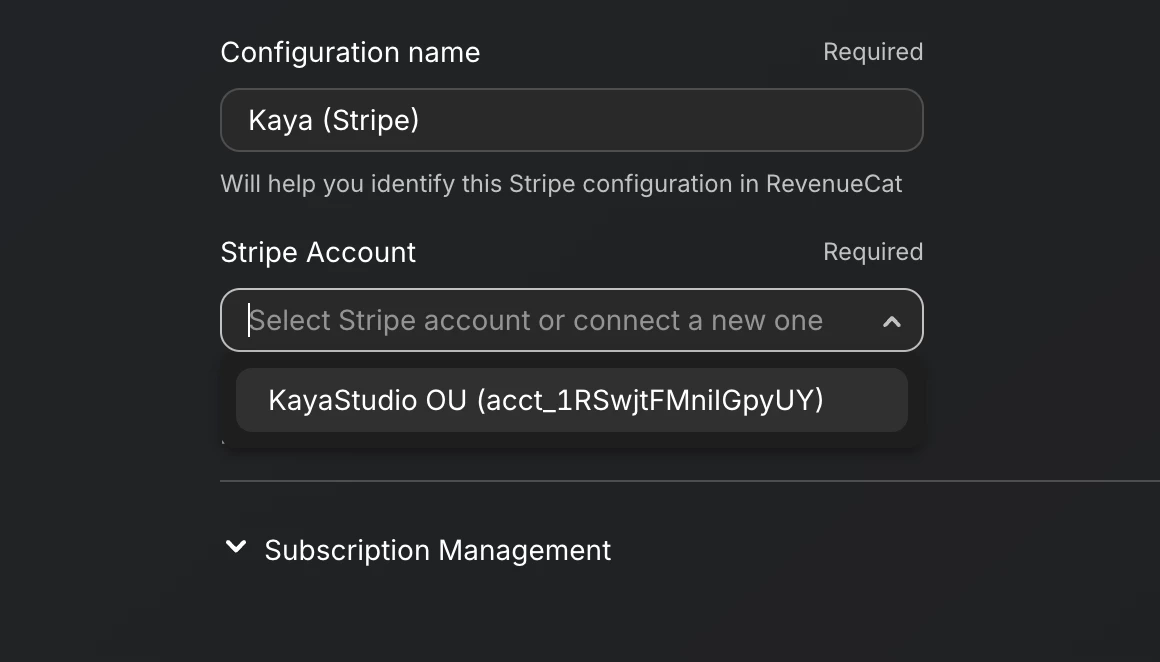
Task: Click Required tag beside Configuration name
Action: 872,52
